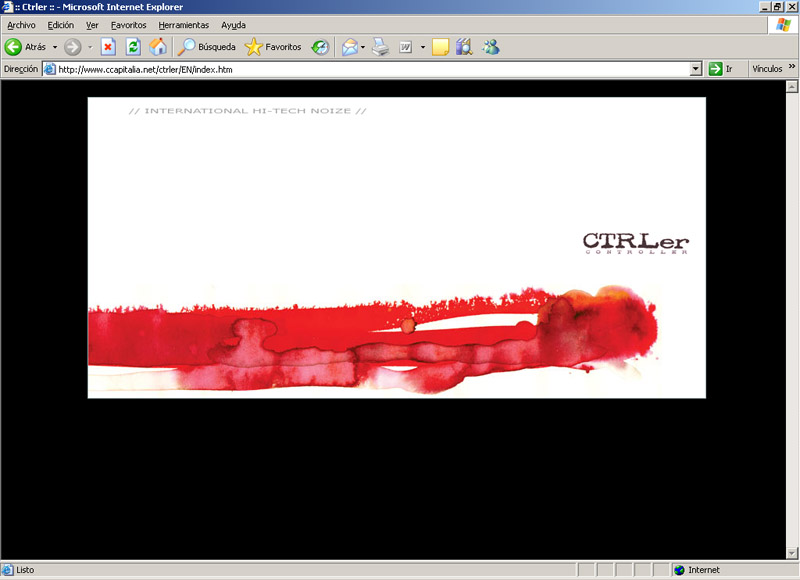The image size is (800, 580).
Task: Open the Research books icon
Action: (464, 47)
